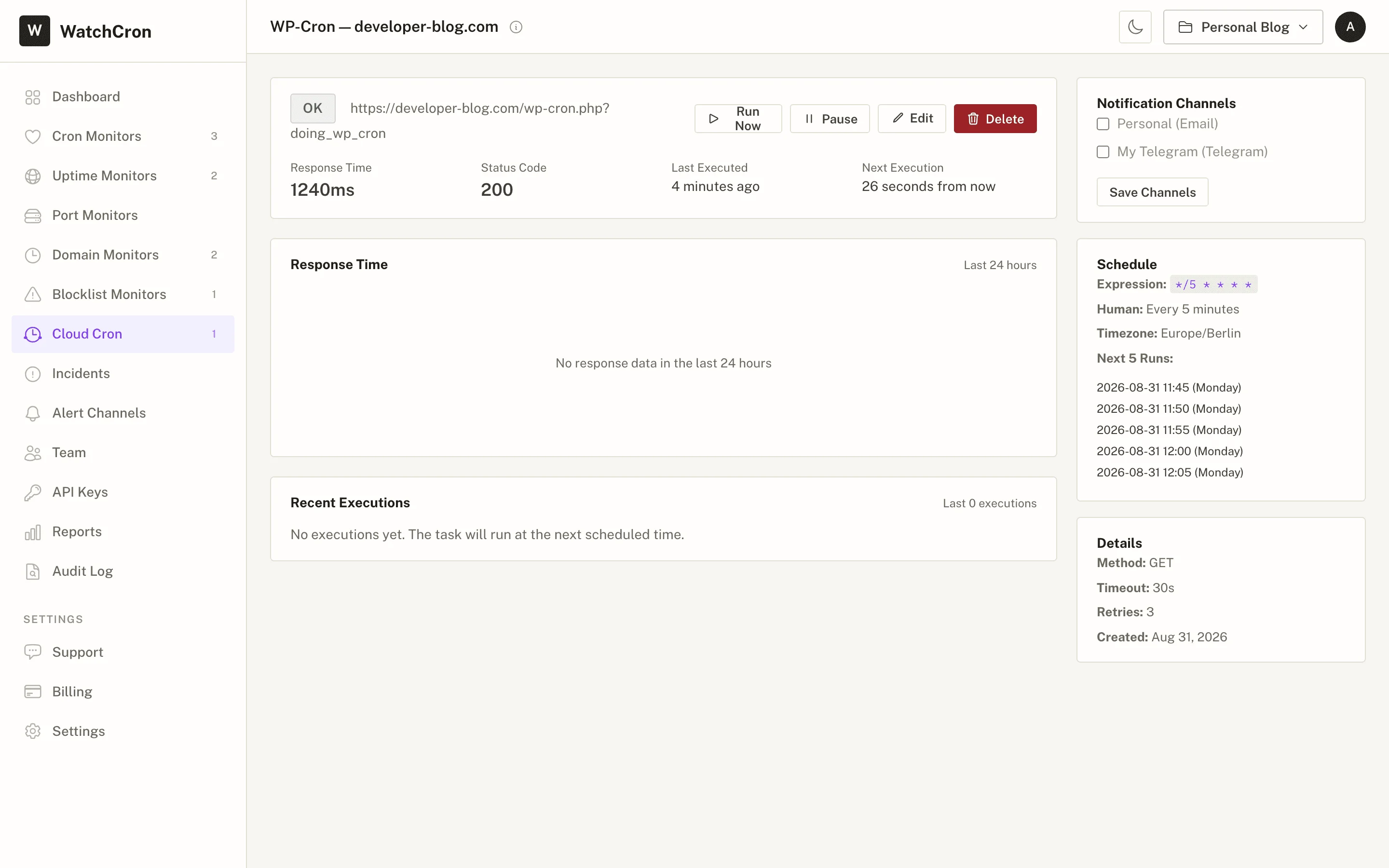This screenshot has height=868, width=1389.
Task: Click the API Keys key icon
Action: click(33, 492)
